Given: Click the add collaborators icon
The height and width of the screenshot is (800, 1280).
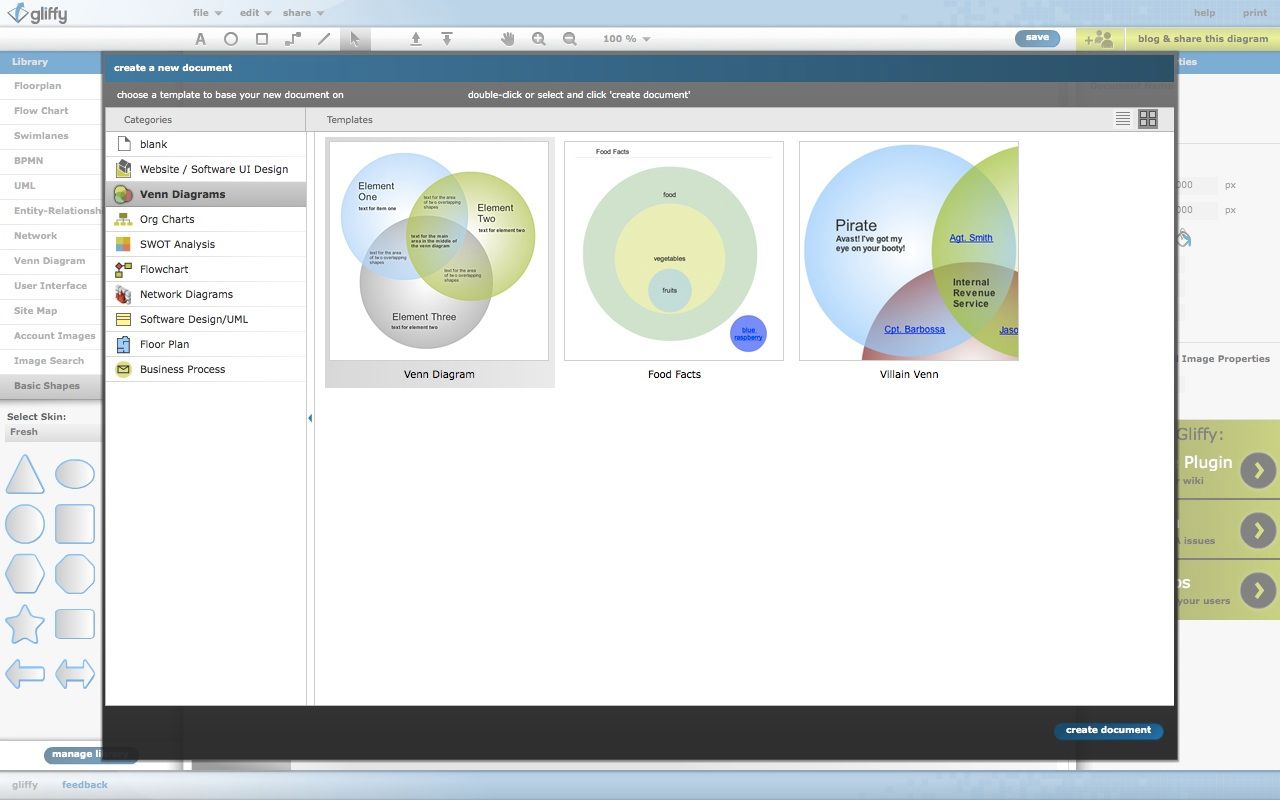Looking at the screenshot, I should pos(1098,39).
